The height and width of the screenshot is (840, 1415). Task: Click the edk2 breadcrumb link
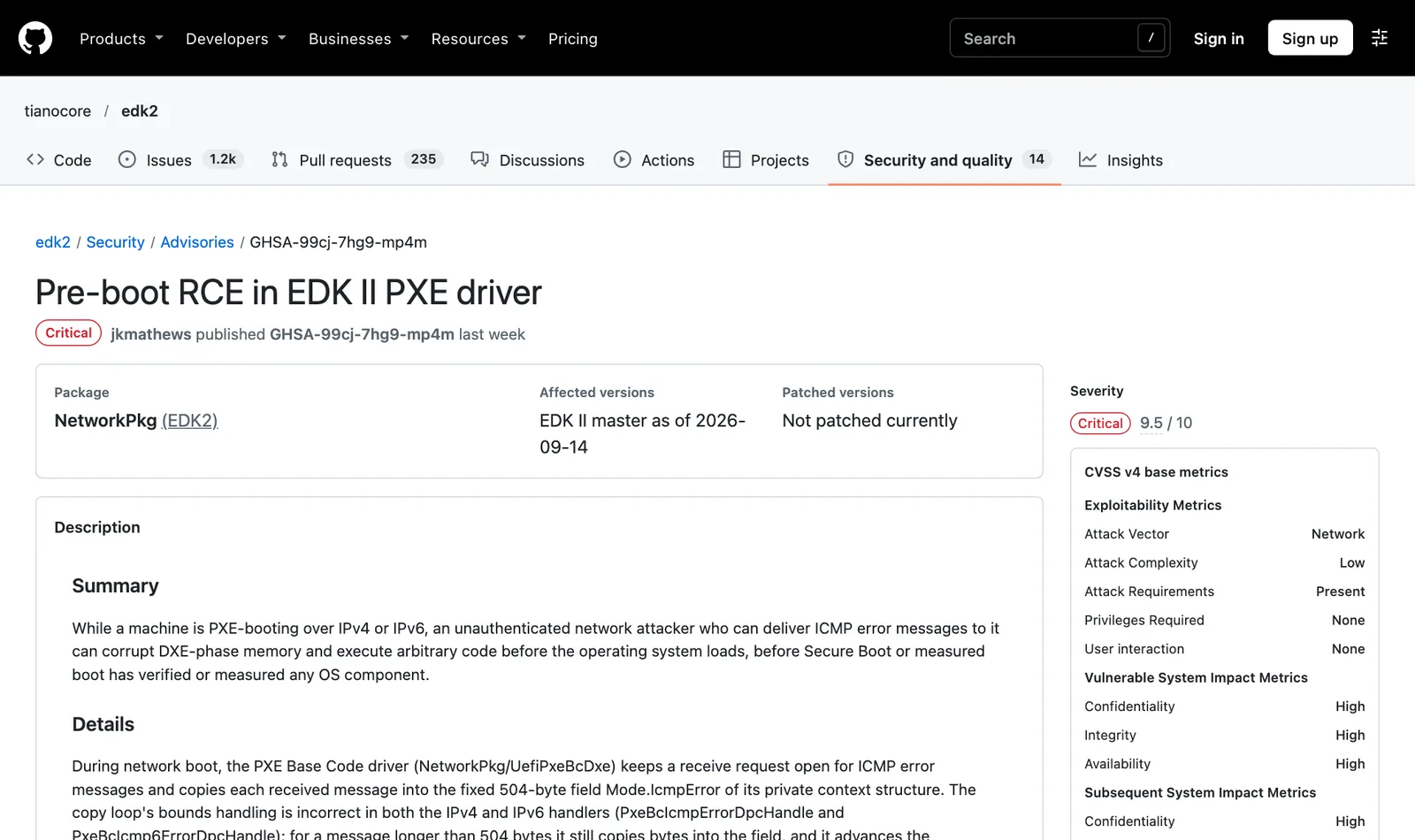pyautogui.click(x=53, y=242)
